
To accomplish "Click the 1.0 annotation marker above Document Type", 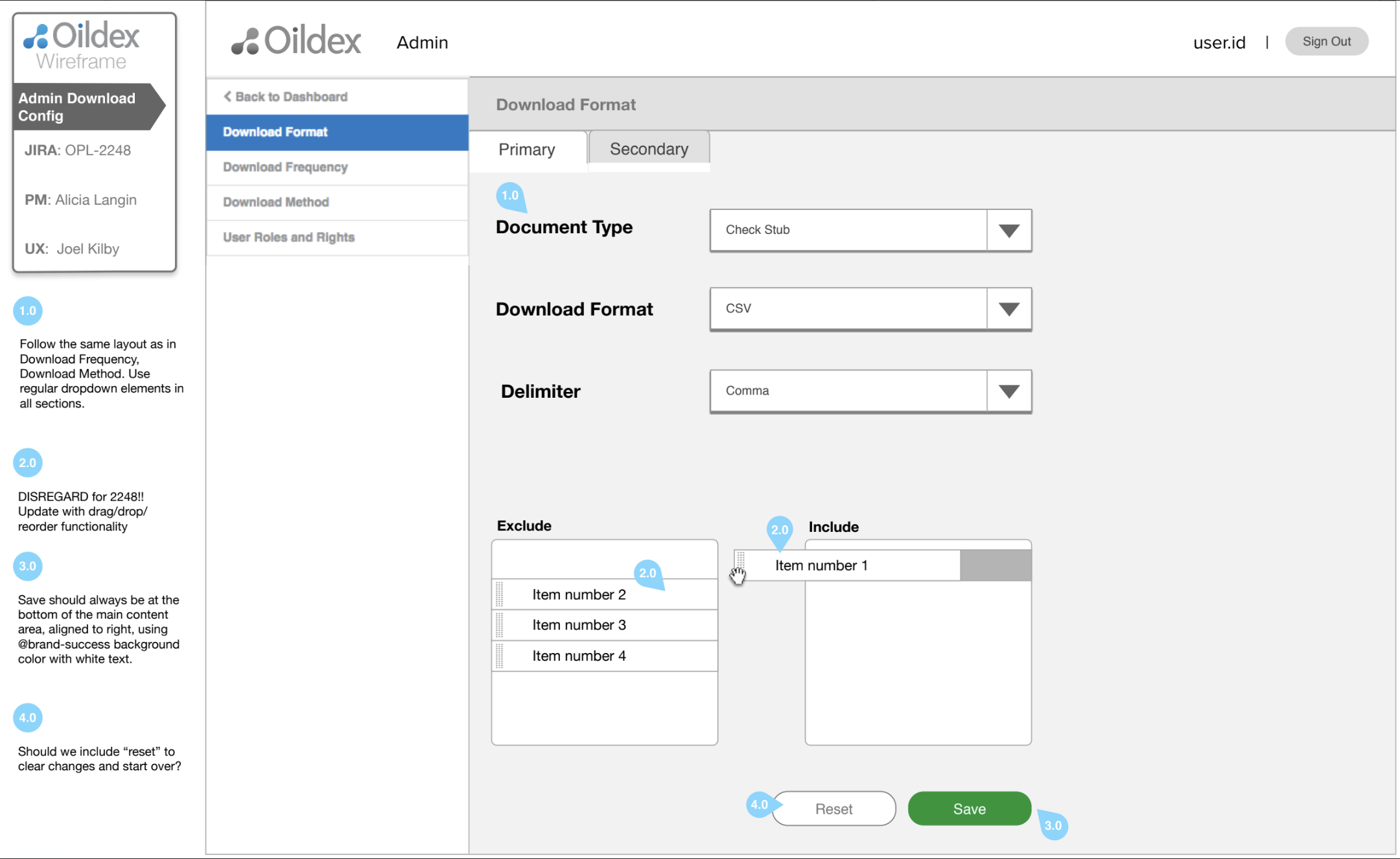I will pos(510,196).
